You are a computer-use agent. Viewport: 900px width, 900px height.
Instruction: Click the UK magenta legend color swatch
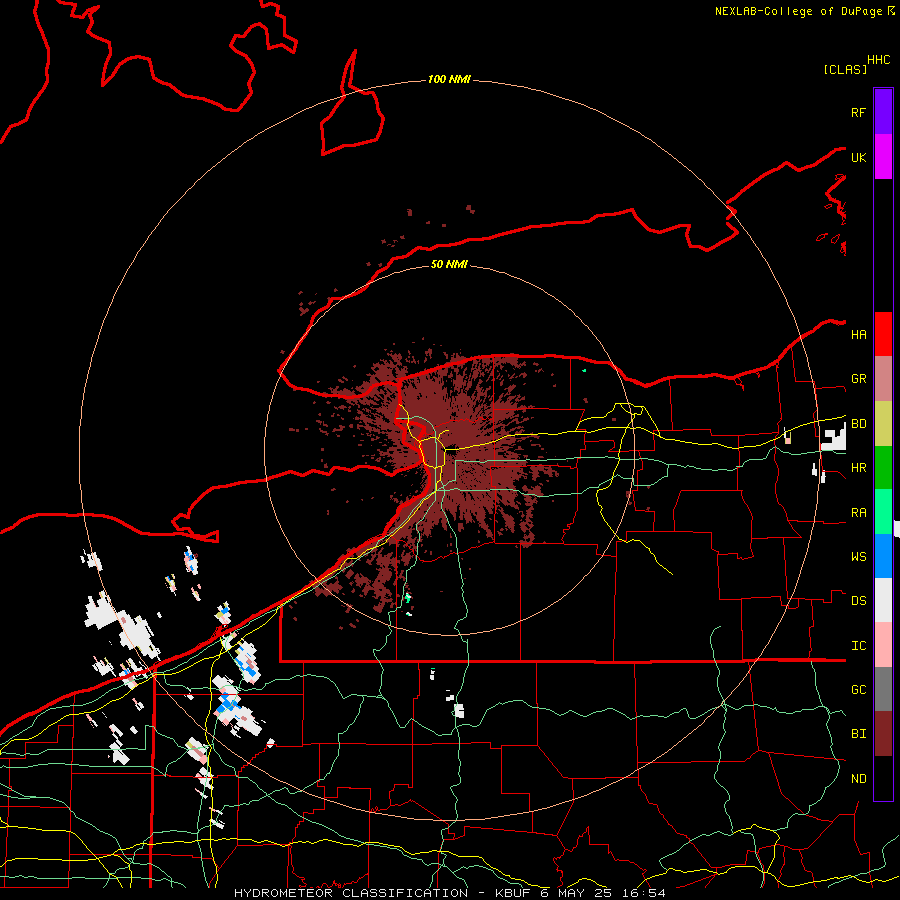(883, 157)
